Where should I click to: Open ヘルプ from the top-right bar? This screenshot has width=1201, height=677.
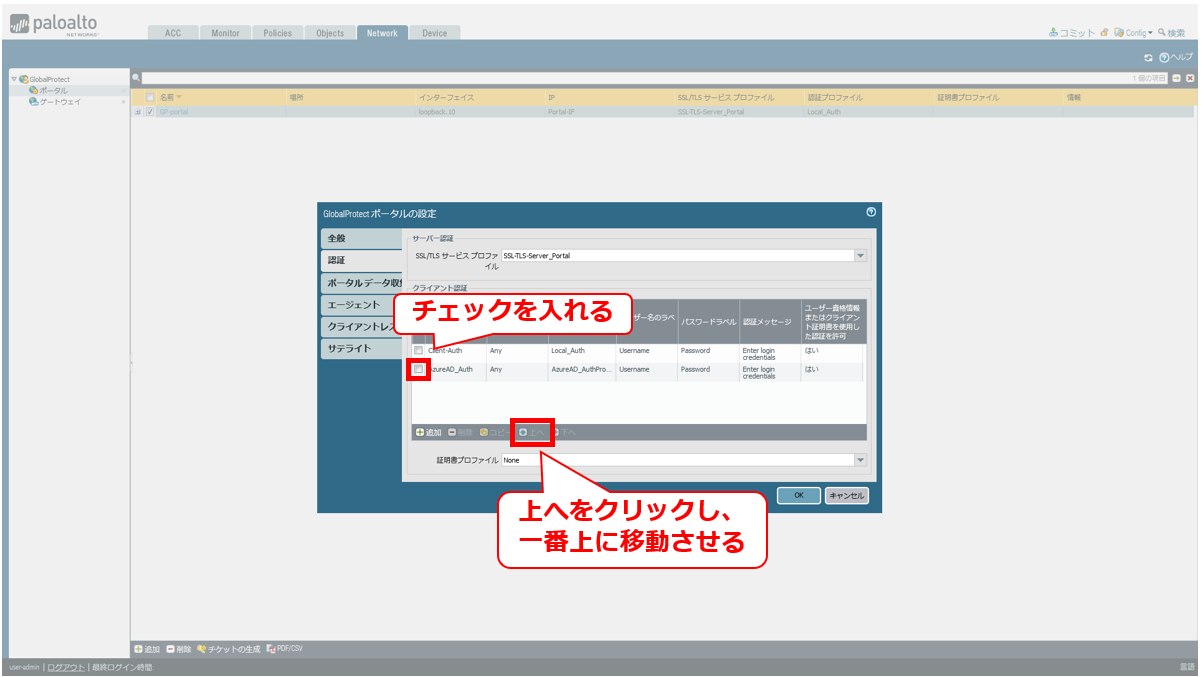tap(1176, 58)
